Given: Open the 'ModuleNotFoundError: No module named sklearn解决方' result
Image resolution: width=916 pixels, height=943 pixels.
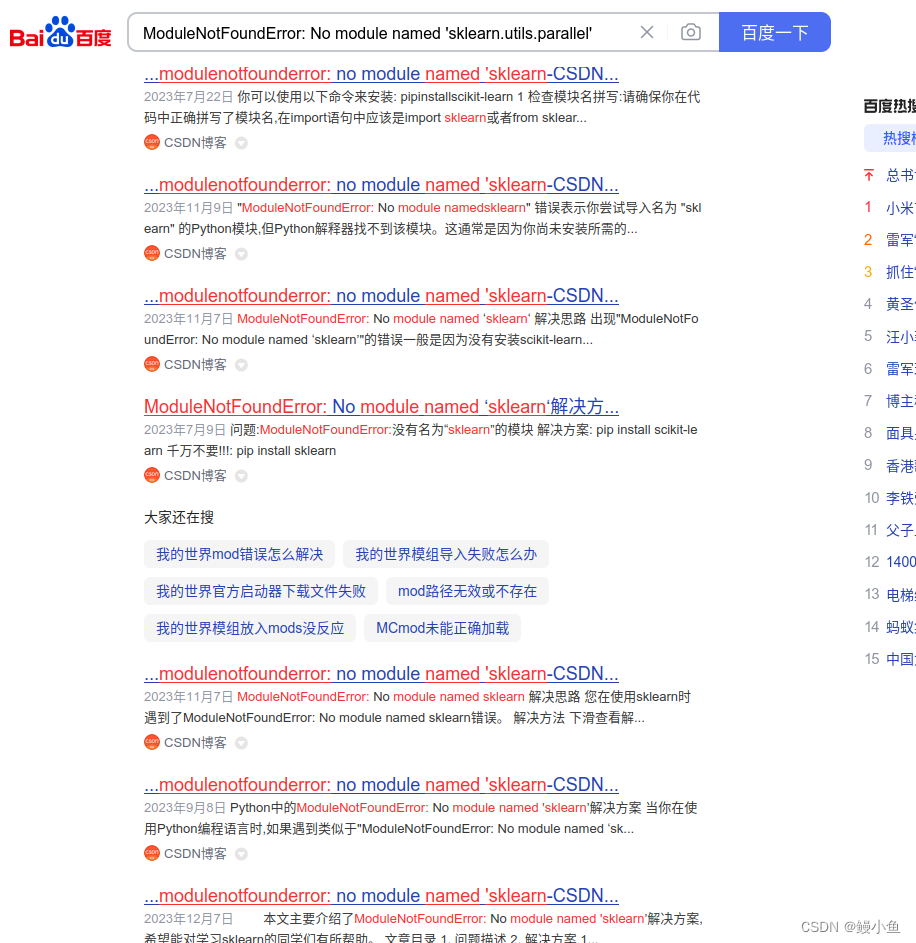Looking at the screenshot, I should point(380,407).
